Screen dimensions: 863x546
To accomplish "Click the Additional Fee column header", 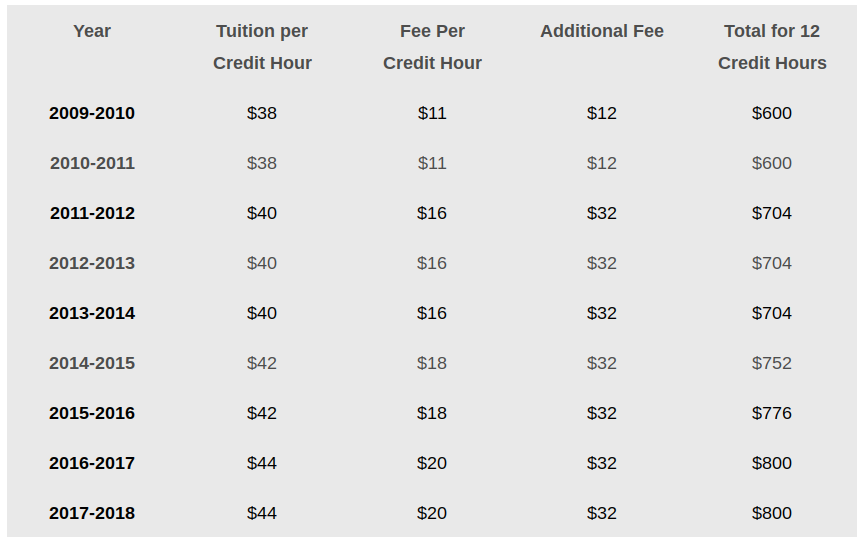I will tap(602, 31).
